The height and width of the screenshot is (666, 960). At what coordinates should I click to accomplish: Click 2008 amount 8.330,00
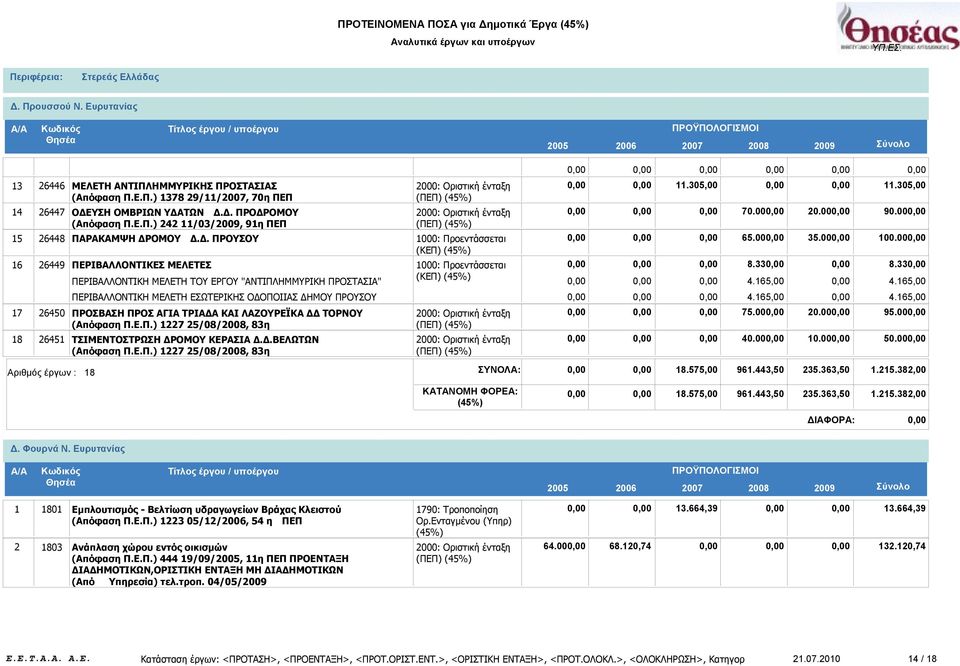coord(765,264)
